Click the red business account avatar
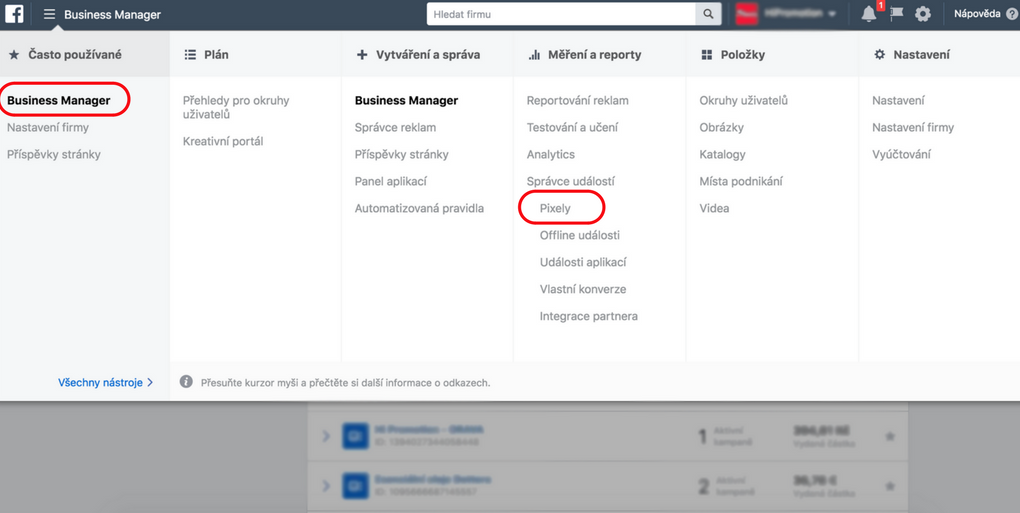 coord(747,14)
